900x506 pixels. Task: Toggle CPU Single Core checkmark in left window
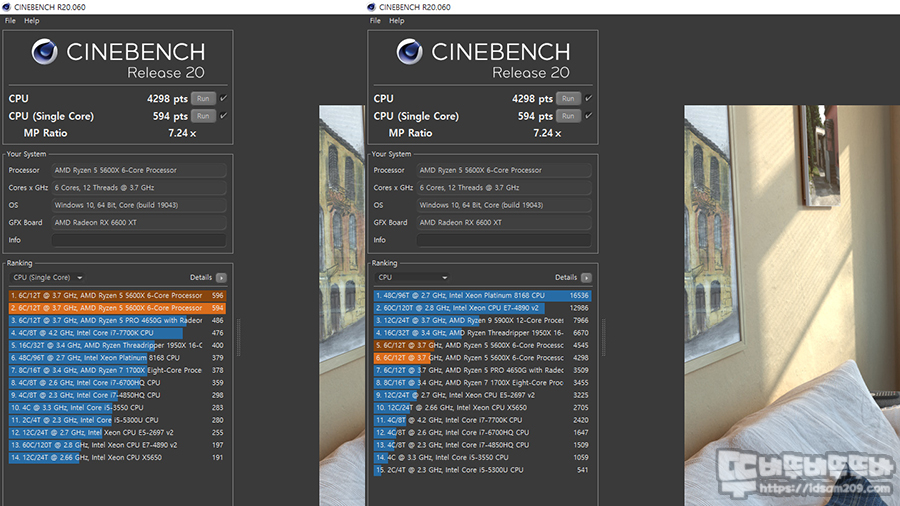point(223,115)
